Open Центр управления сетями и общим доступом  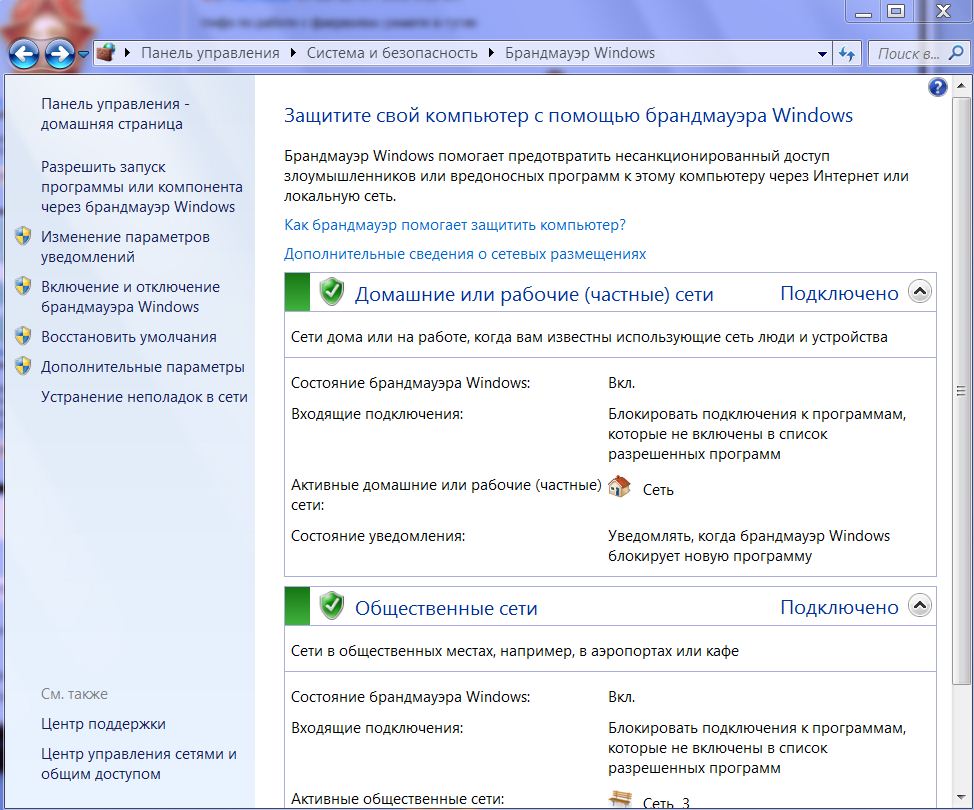point(139,763)
